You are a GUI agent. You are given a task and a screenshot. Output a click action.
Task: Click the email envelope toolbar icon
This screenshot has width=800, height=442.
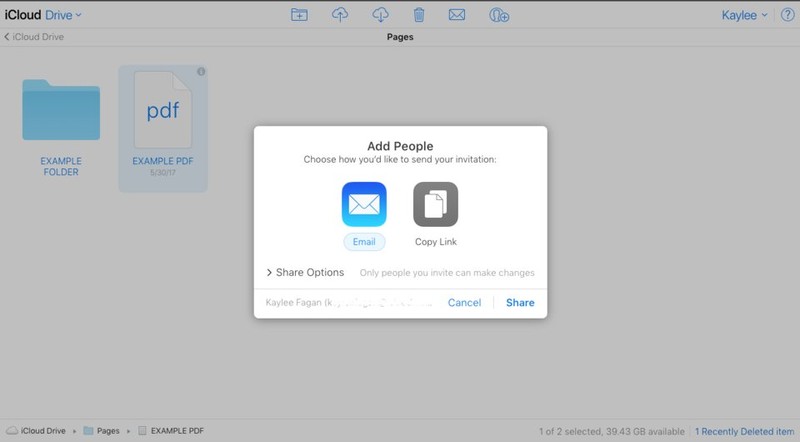pos(457,15)
